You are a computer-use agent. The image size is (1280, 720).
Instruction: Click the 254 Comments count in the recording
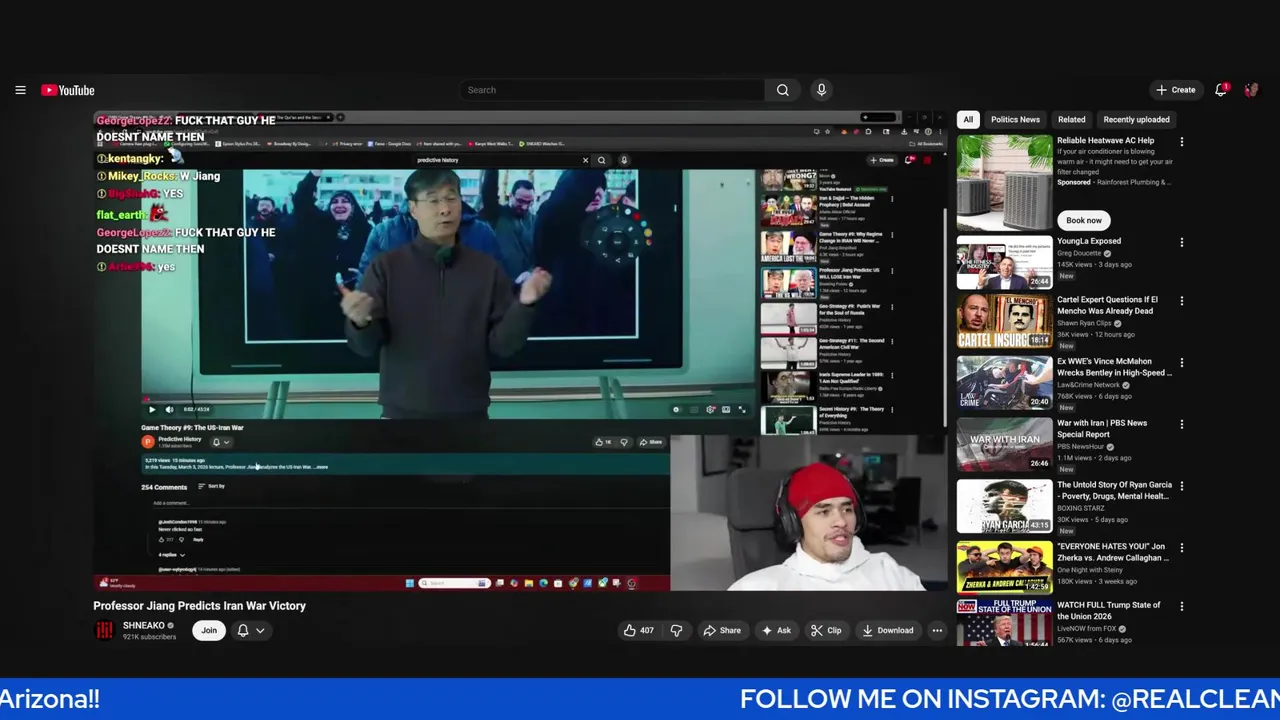pyautogui.click(x=164, y=487)
